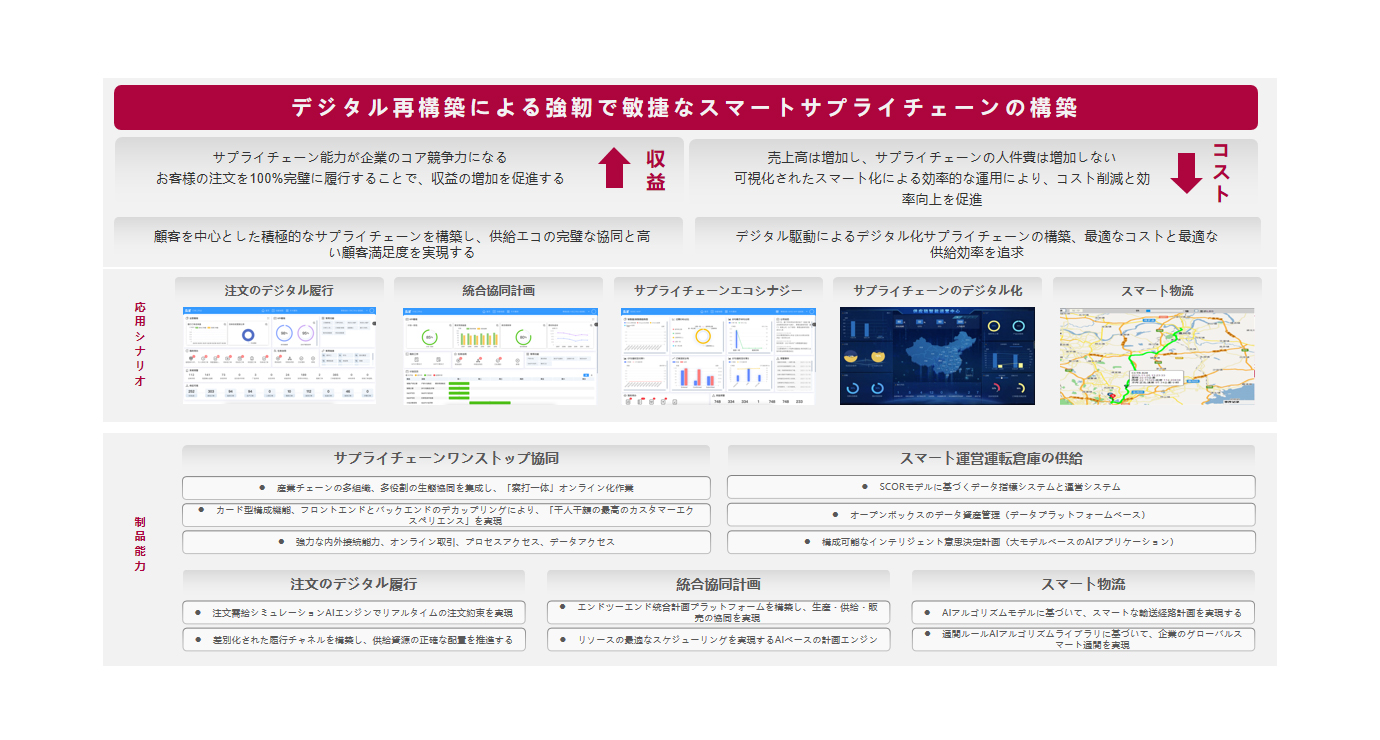Image resolution: width=1380 pixels, height=740 pixels.
Task: Open the スマート物流 route map thumbnail
Action: point(1157,355)
